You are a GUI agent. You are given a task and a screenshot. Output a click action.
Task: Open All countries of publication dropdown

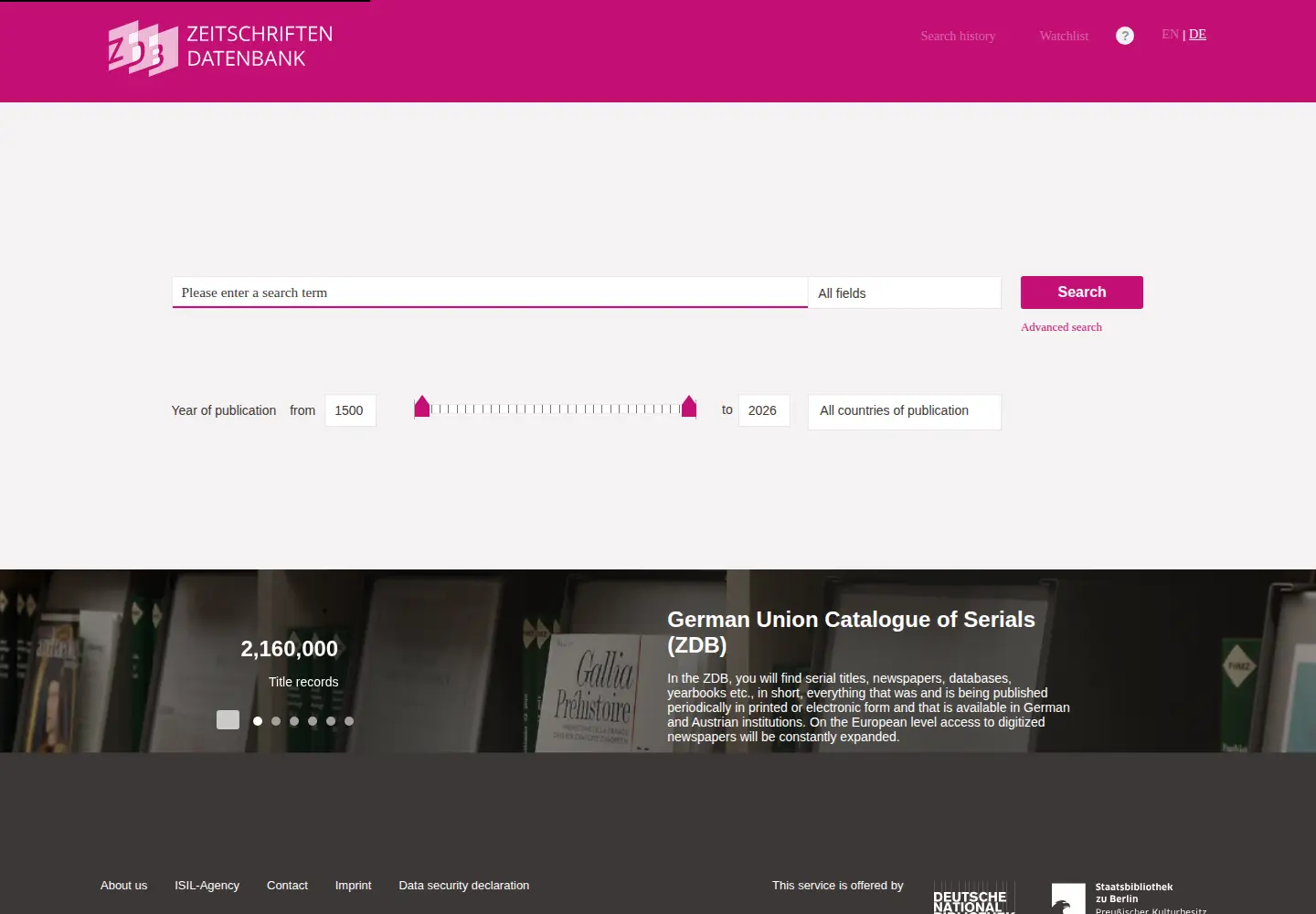click(x=905, y=411)
